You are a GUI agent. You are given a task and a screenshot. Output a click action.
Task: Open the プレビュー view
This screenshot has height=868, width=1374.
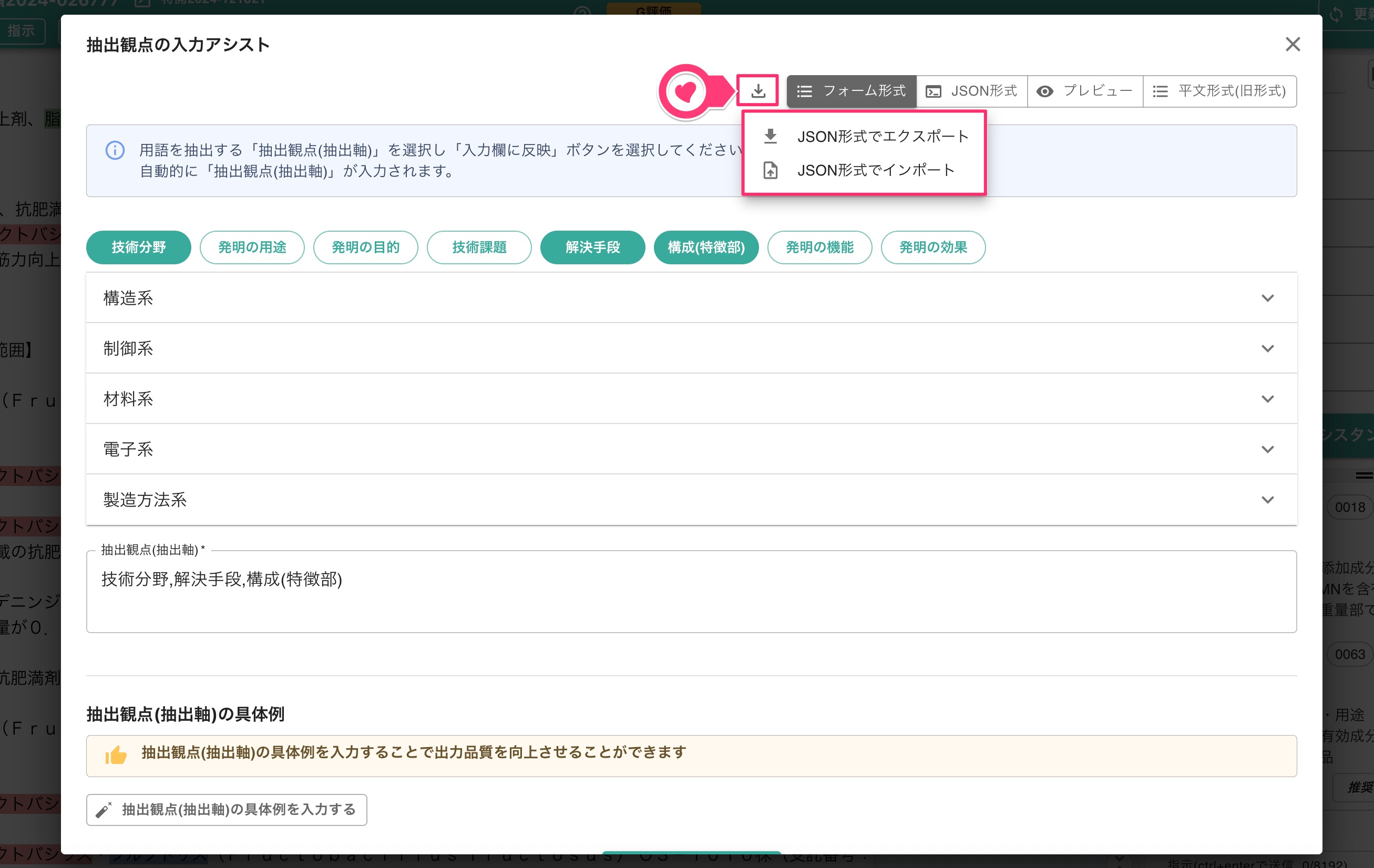(x=1085, y=91)
